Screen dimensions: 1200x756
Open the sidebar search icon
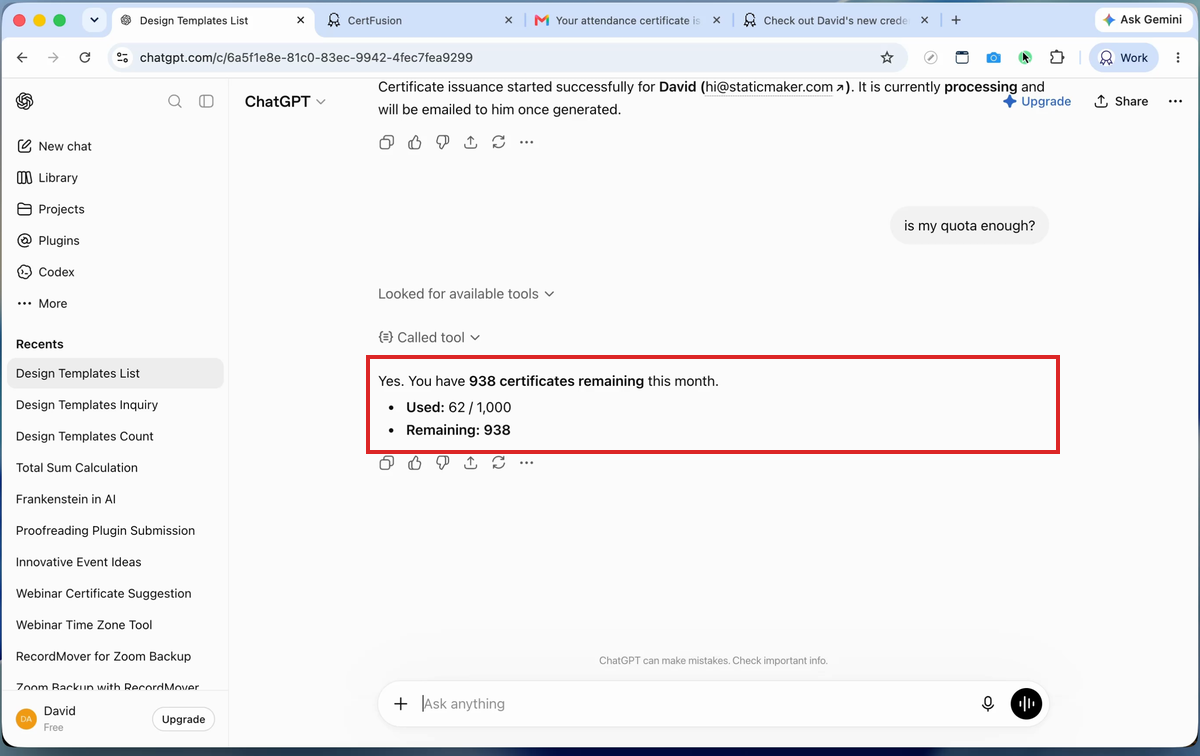pos(175,101)
